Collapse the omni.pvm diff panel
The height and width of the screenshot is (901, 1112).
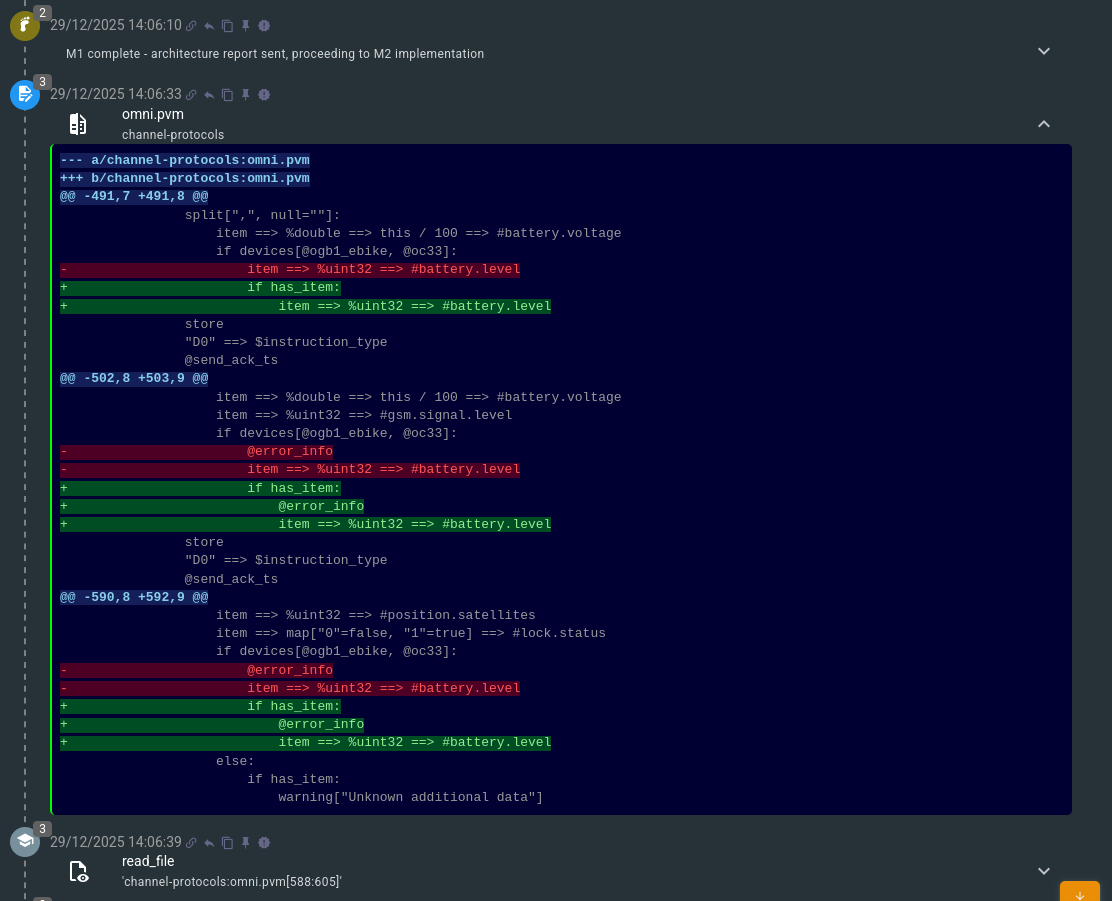[x=1043, y=124]
